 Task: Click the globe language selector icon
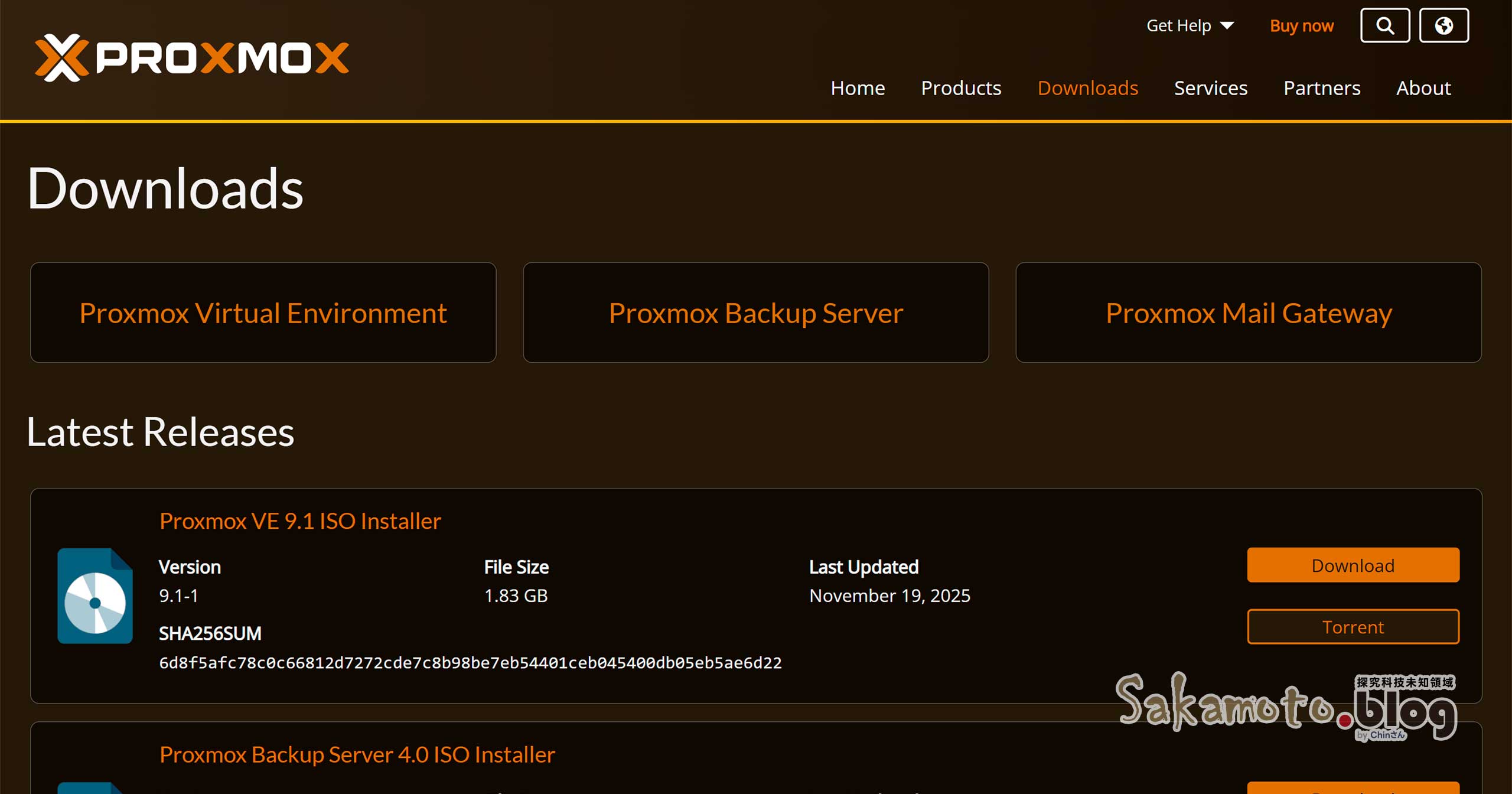click(1444, 25)
